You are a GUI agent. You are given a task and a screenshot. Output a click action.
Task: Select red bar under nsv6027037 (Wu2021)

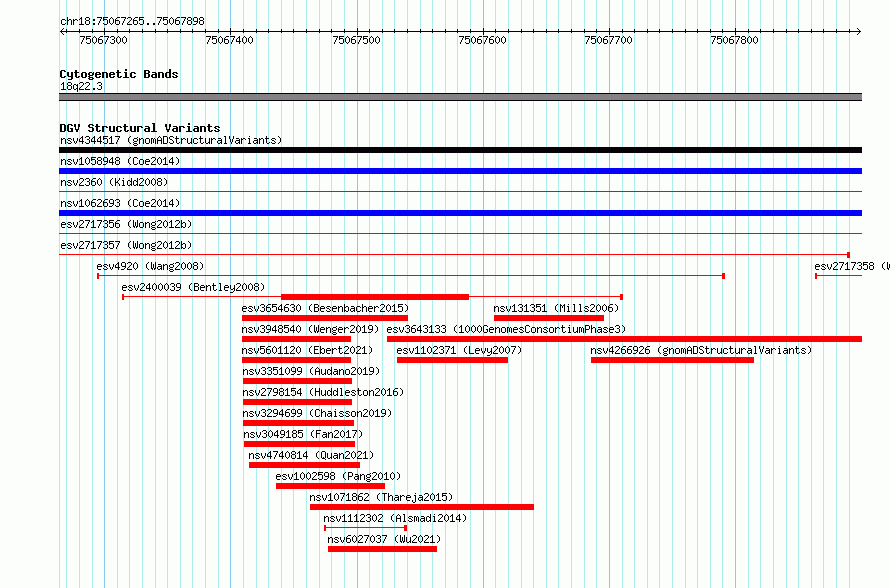(383, 549)
